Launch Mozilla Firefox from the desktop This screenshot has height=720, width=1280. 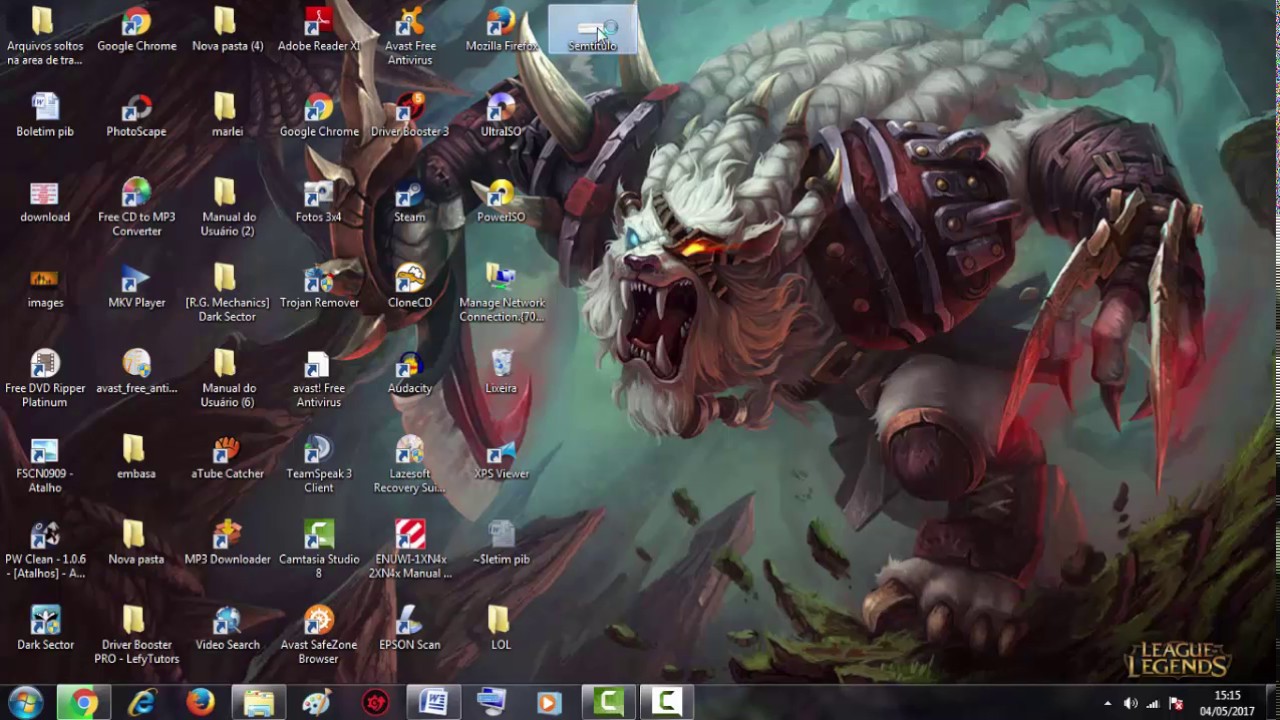(501, 30)
